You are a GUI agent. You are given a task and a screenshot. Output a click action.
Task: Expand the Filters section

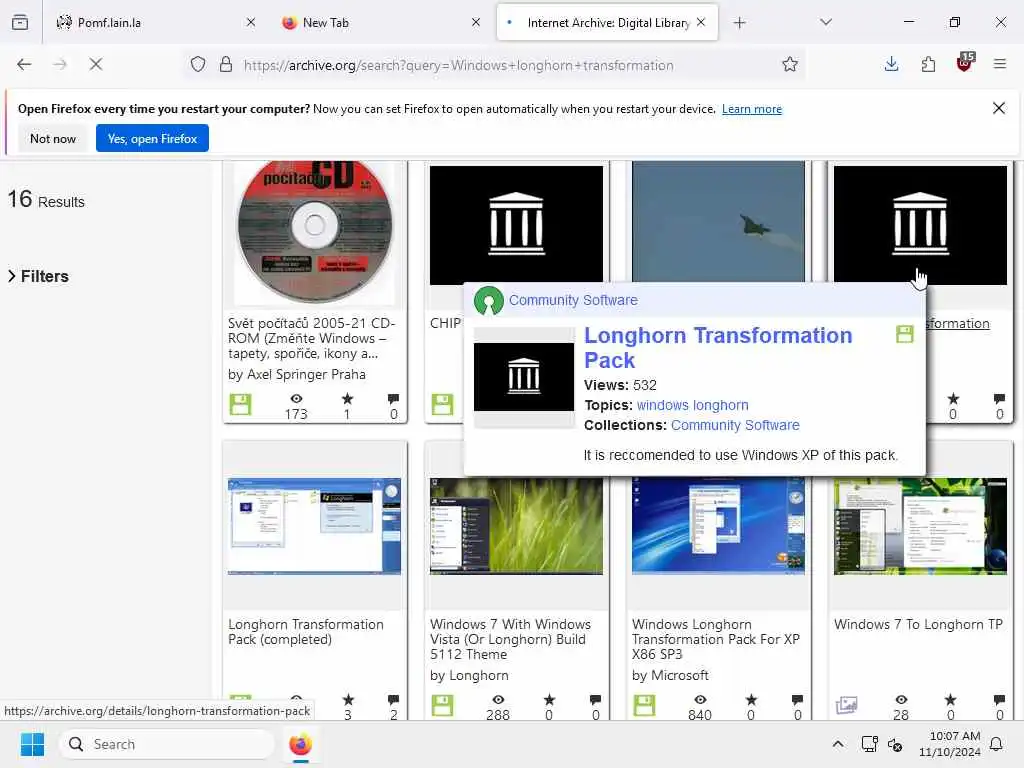38,276
